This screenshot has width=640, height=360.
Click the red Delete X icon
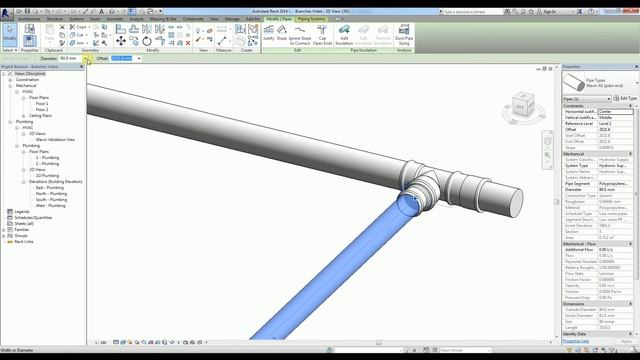[188, 43]
